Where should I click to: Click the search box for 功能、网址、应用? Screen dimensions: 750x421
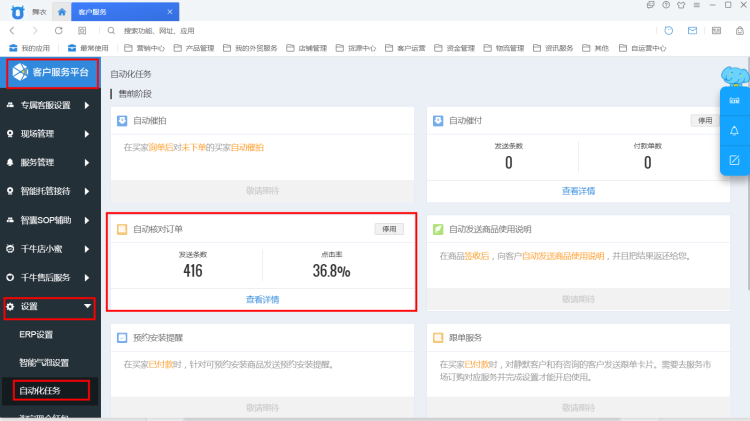coord(160,31)
